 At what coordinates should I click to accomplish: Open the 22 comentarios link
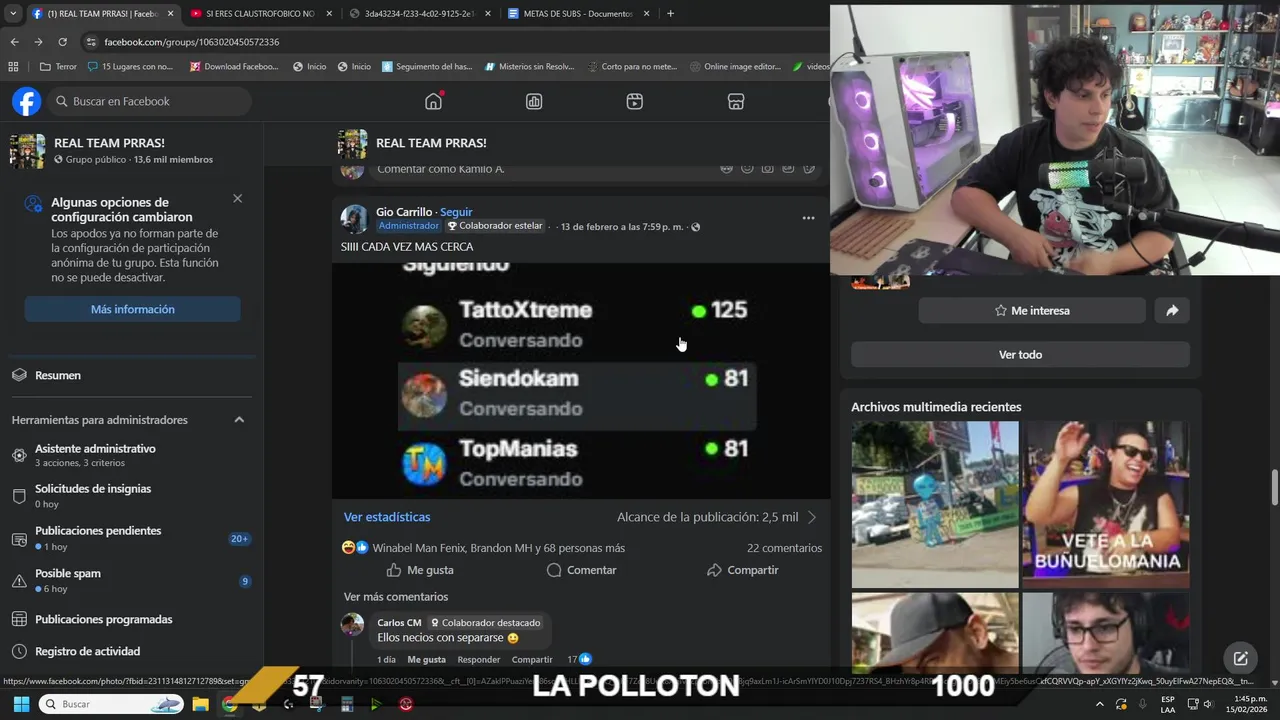[x=784, y=548]
